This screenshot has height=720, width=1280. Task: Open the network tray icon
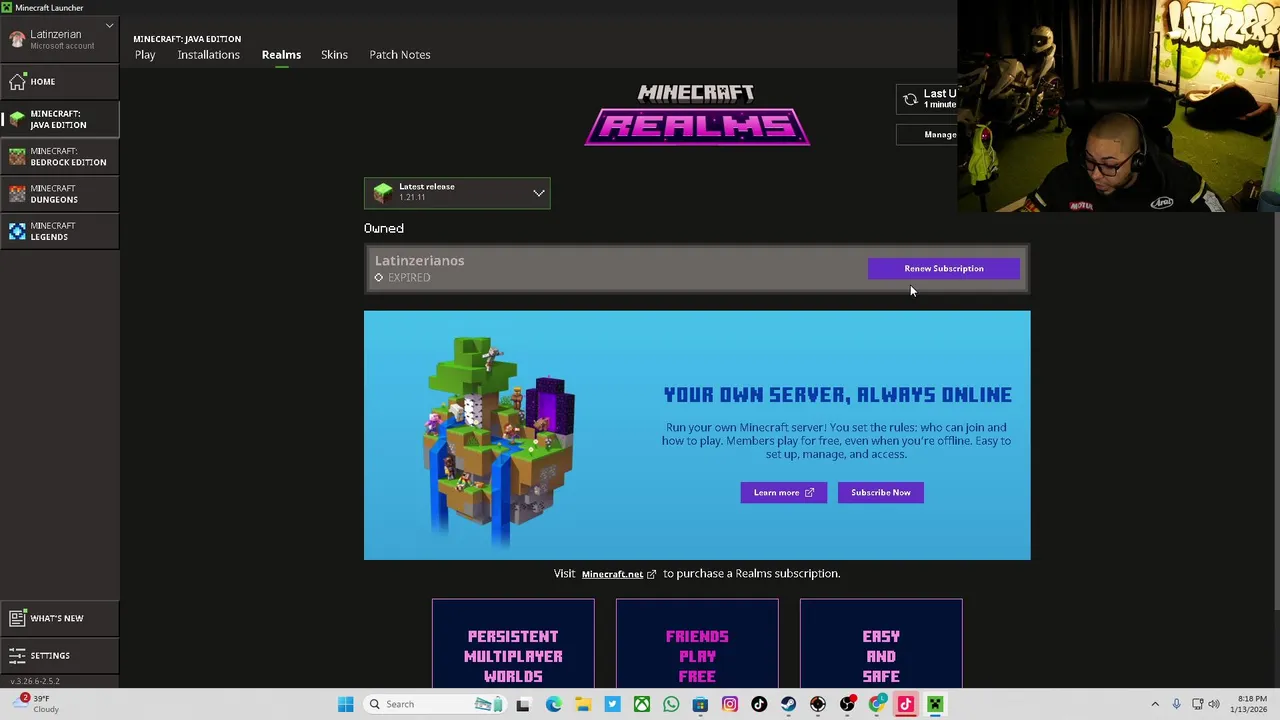pos(1198,704)
